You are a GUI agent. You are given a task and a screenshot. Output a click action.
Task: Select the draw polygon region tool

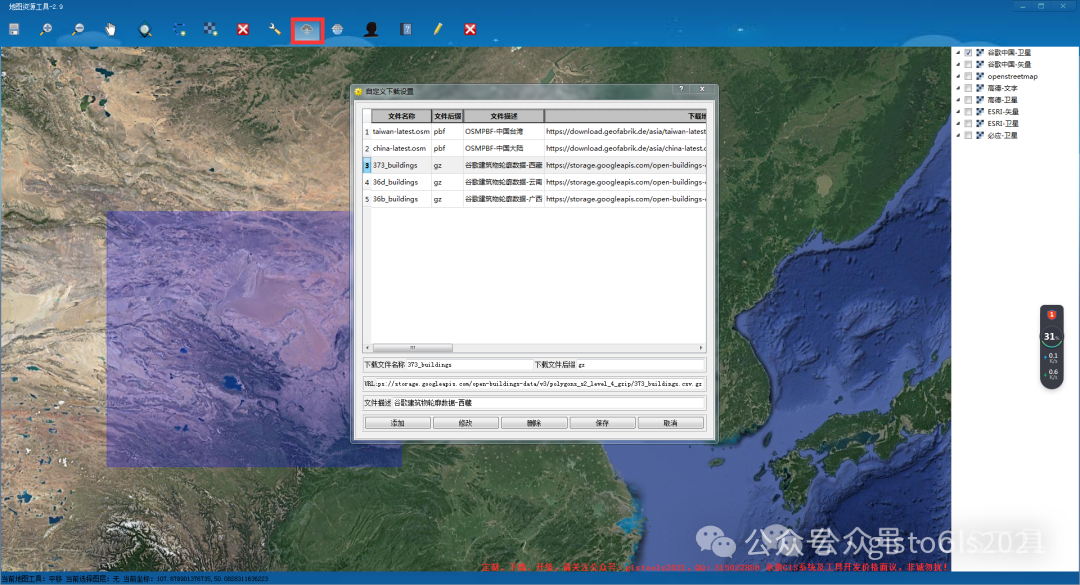pos(179,29)
